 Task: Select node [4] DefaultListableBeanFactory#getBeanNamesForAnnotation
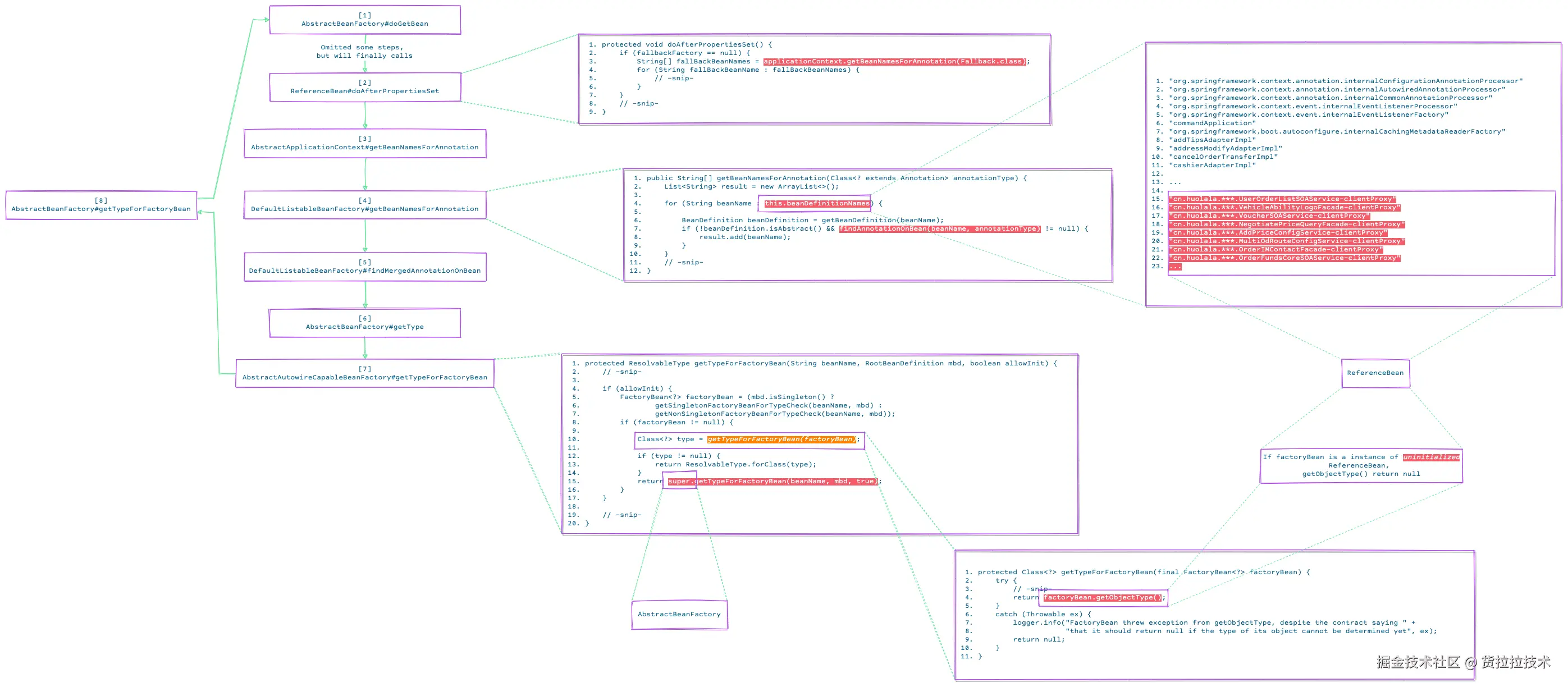pos(364,205)
